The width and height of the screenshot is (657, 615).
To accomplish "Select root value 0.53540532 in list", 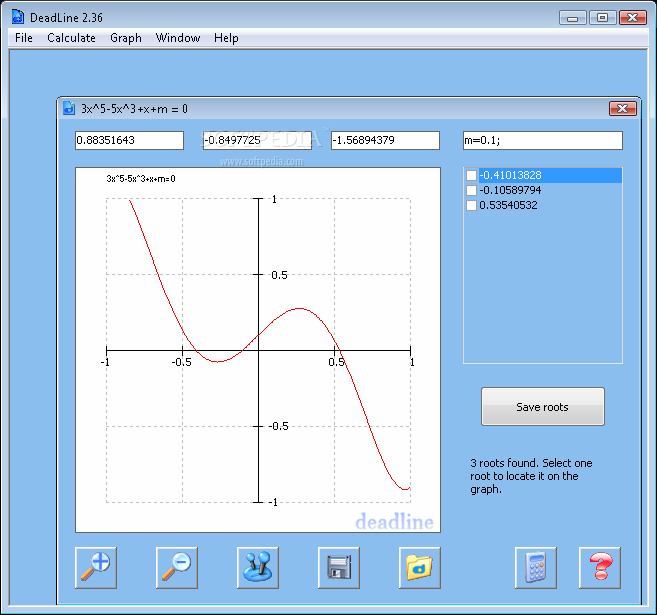I will tap(508, 205).
